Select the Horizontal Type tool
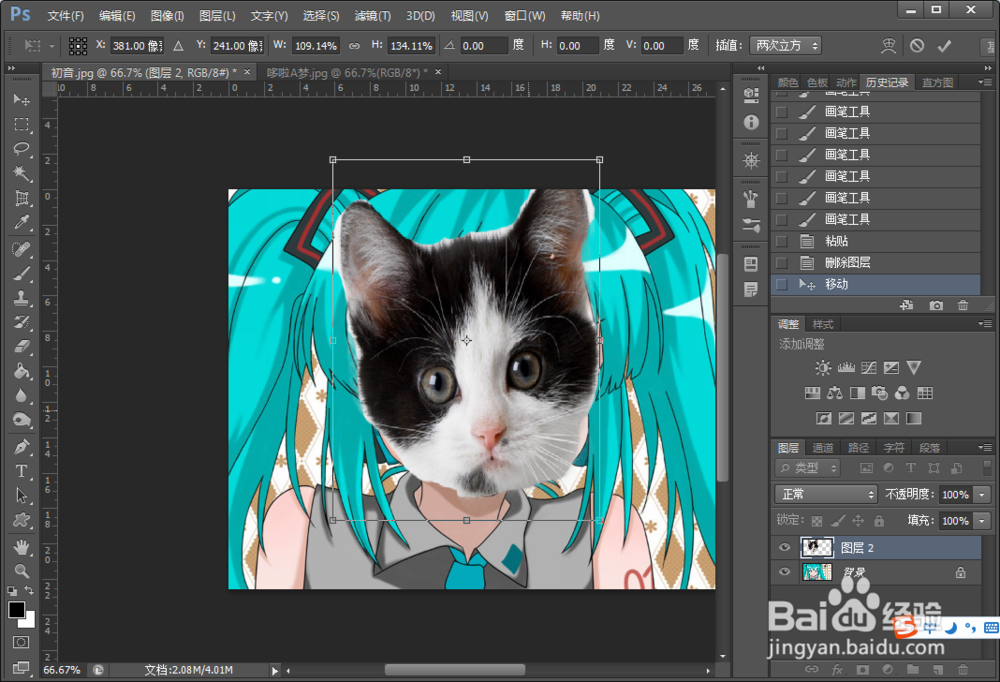Image resolution: width=1000 pixels, height=682 pixels. [22, 471]
